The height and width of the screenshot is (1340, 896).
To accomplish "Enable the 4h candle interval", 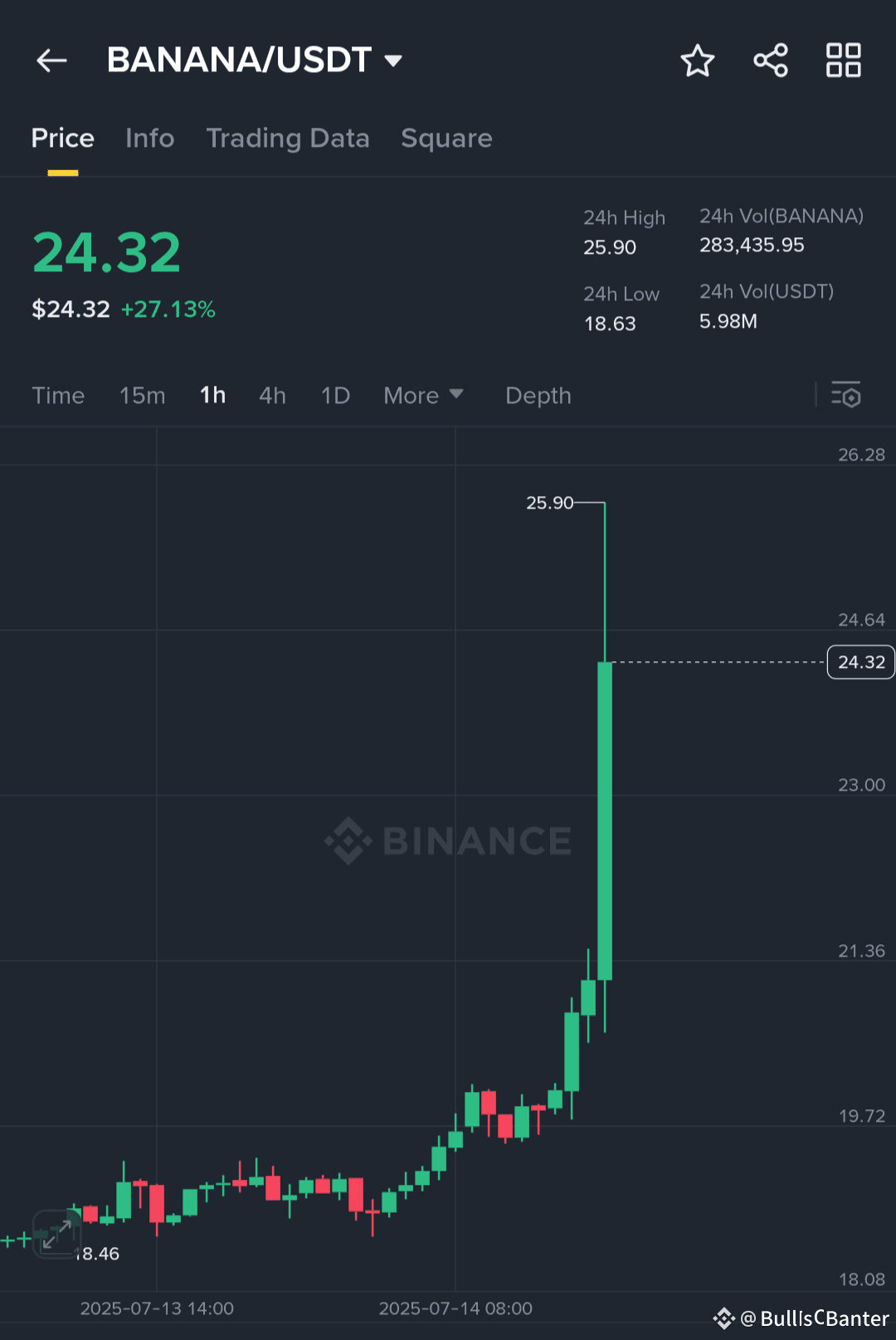I will (271, 396).
